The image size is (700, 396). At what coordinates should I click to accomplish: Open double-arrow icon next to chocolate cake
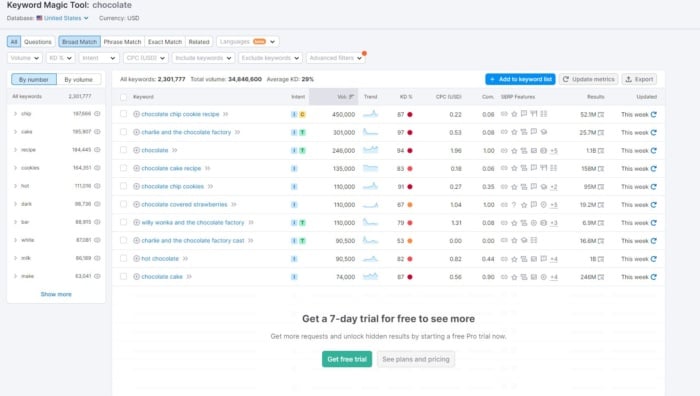(x=189, y=277)
